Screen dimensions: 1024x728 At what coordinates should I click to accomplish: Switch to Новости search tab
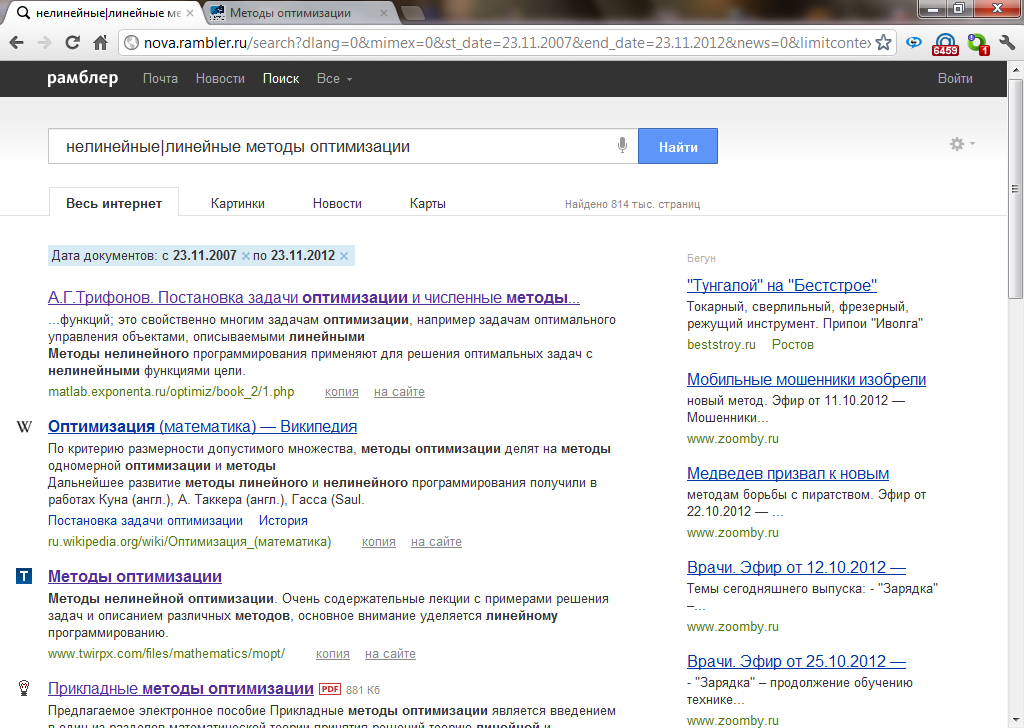click(x=337, y=204)
